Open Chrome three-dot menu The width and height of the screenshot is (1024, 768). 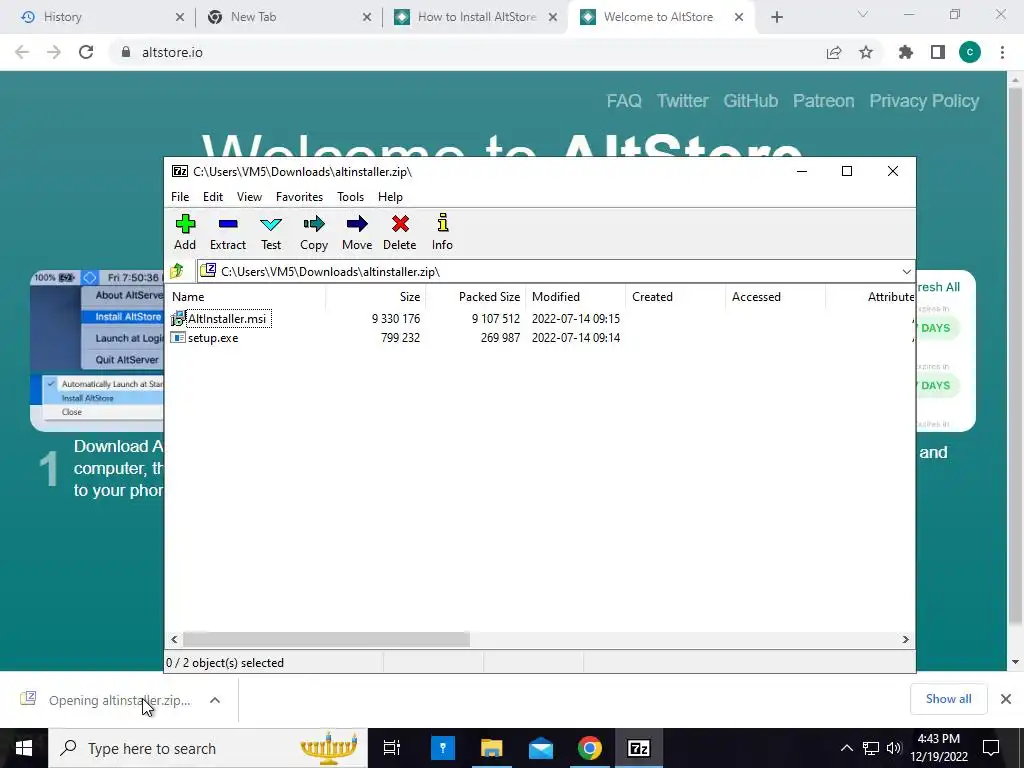[1002, 52]
